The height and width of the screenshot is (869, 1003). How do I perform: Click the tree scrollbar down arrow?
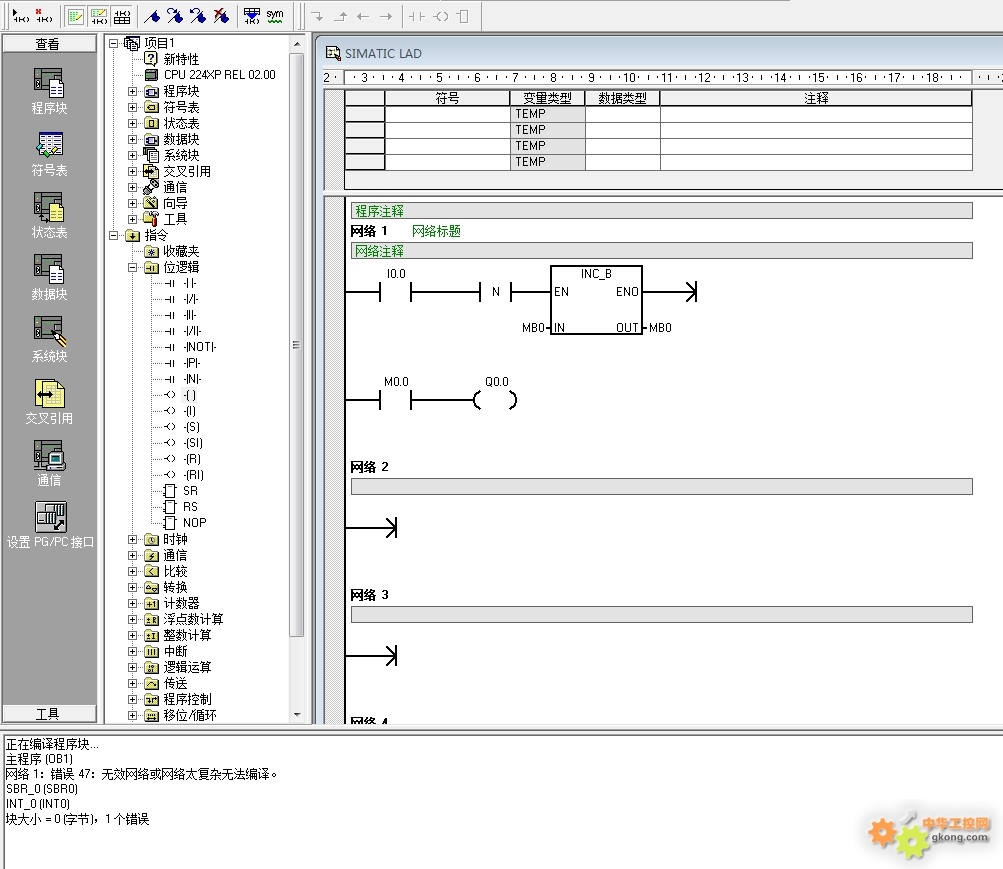(297, 715)
